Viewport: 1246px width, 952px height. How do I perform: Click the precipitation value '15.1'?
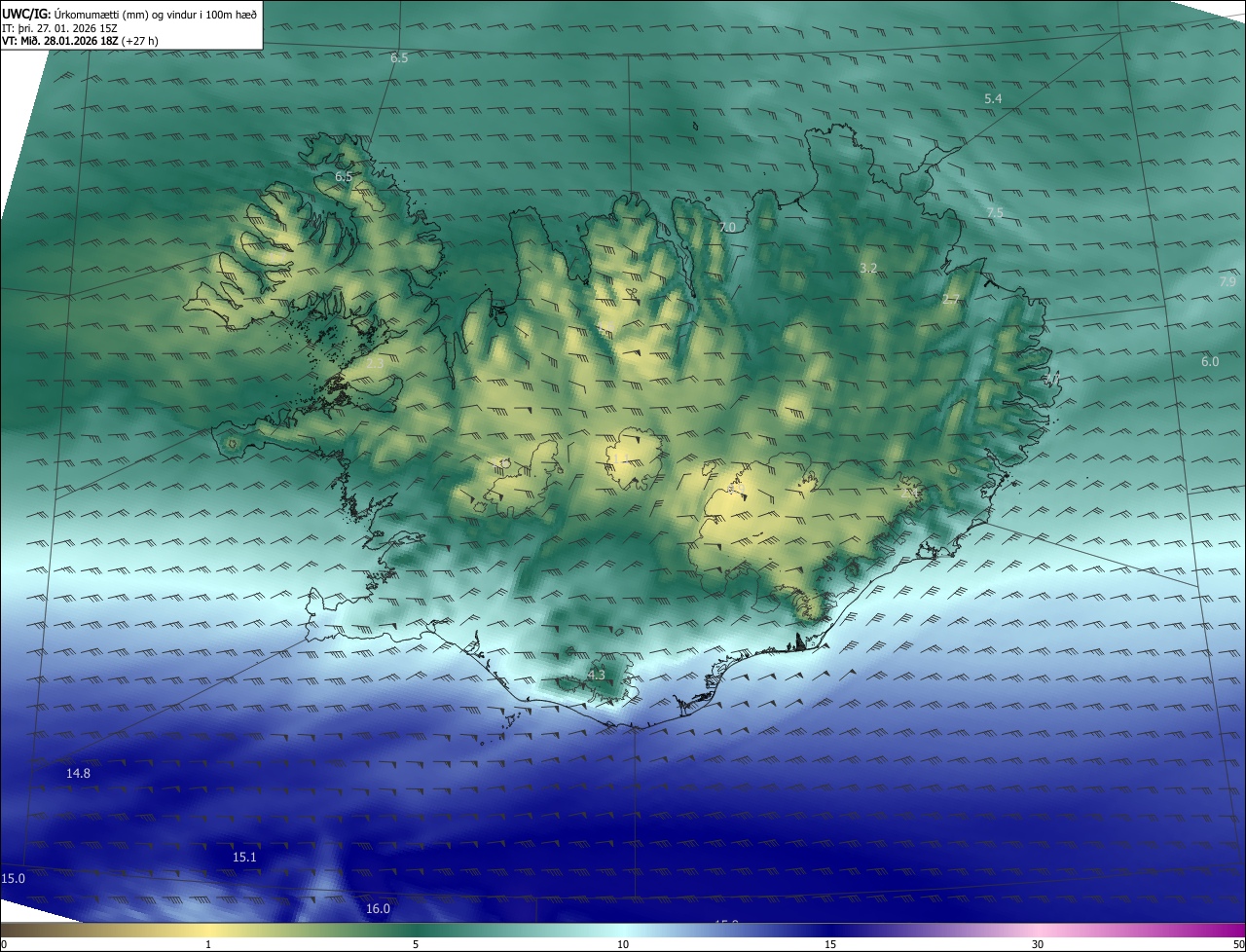(x=244, y=858)
